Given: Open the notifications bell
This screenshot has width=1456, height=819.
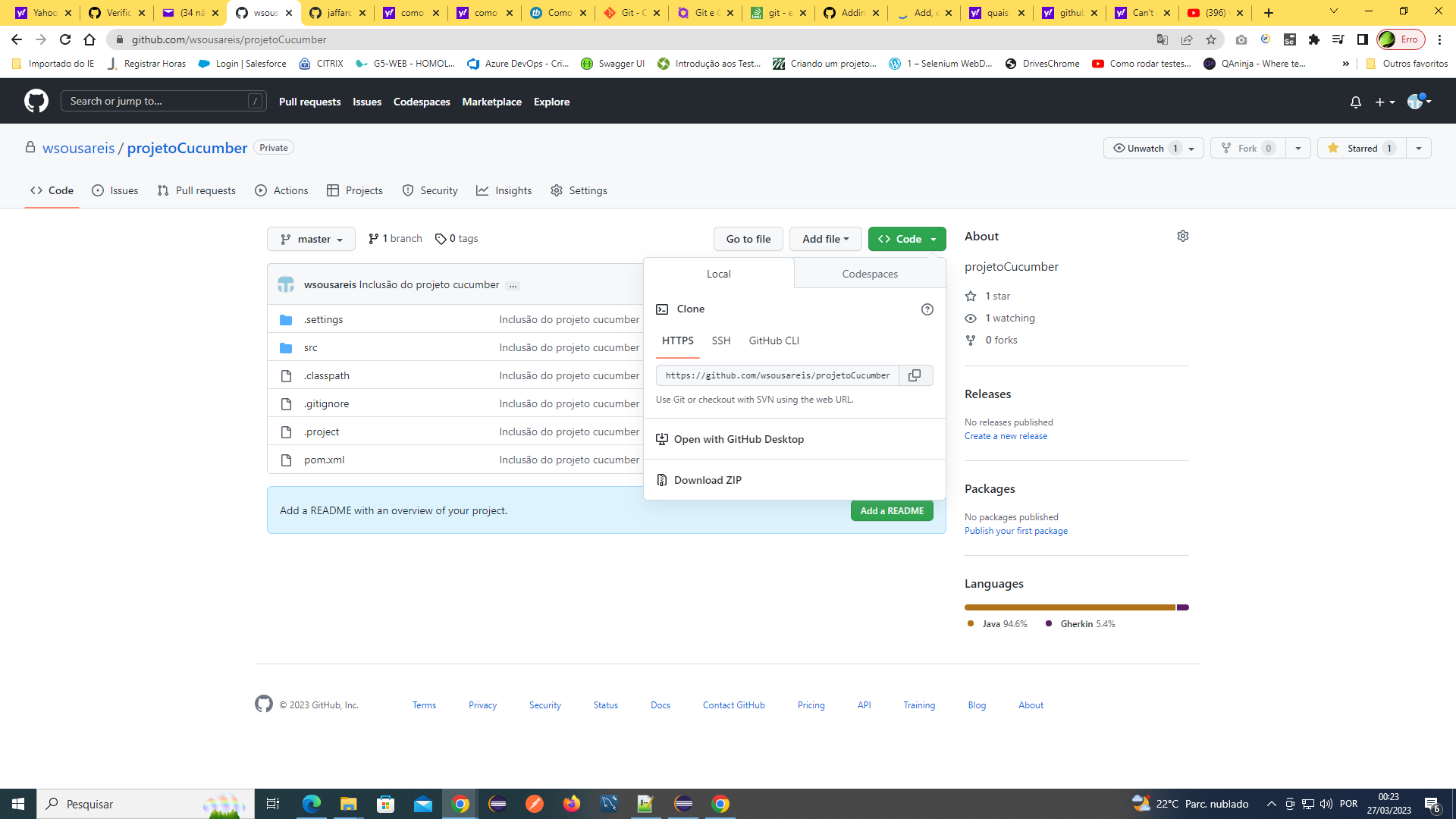Looking at the screenshot, I should pos(1356,102).
